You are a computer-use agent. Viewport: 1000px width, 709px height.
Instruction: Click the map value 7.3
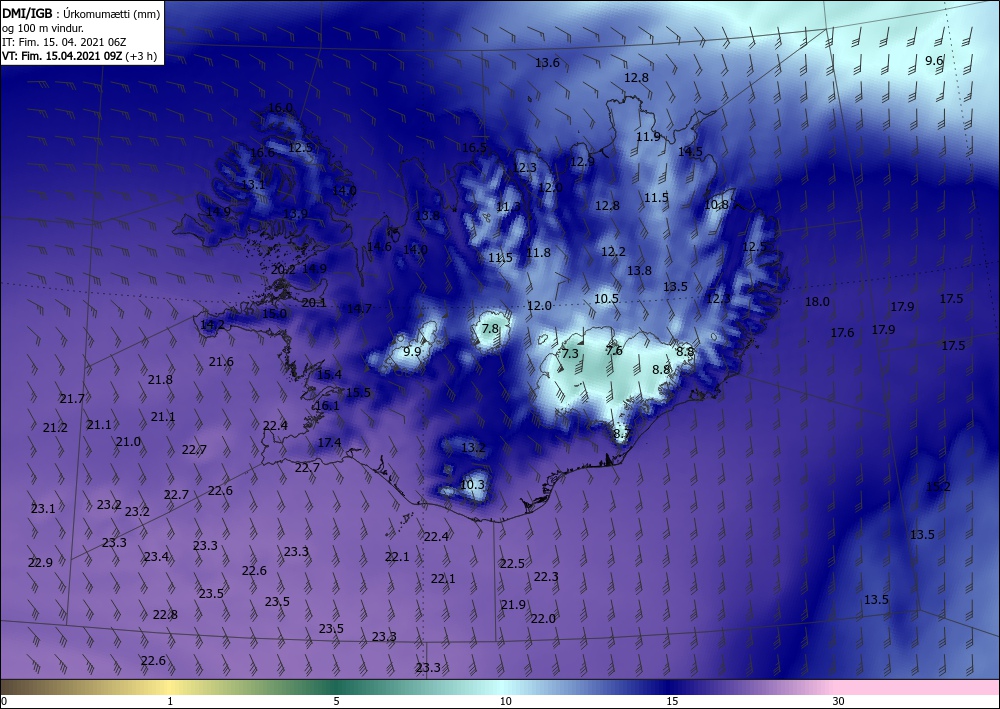[570, 354]
